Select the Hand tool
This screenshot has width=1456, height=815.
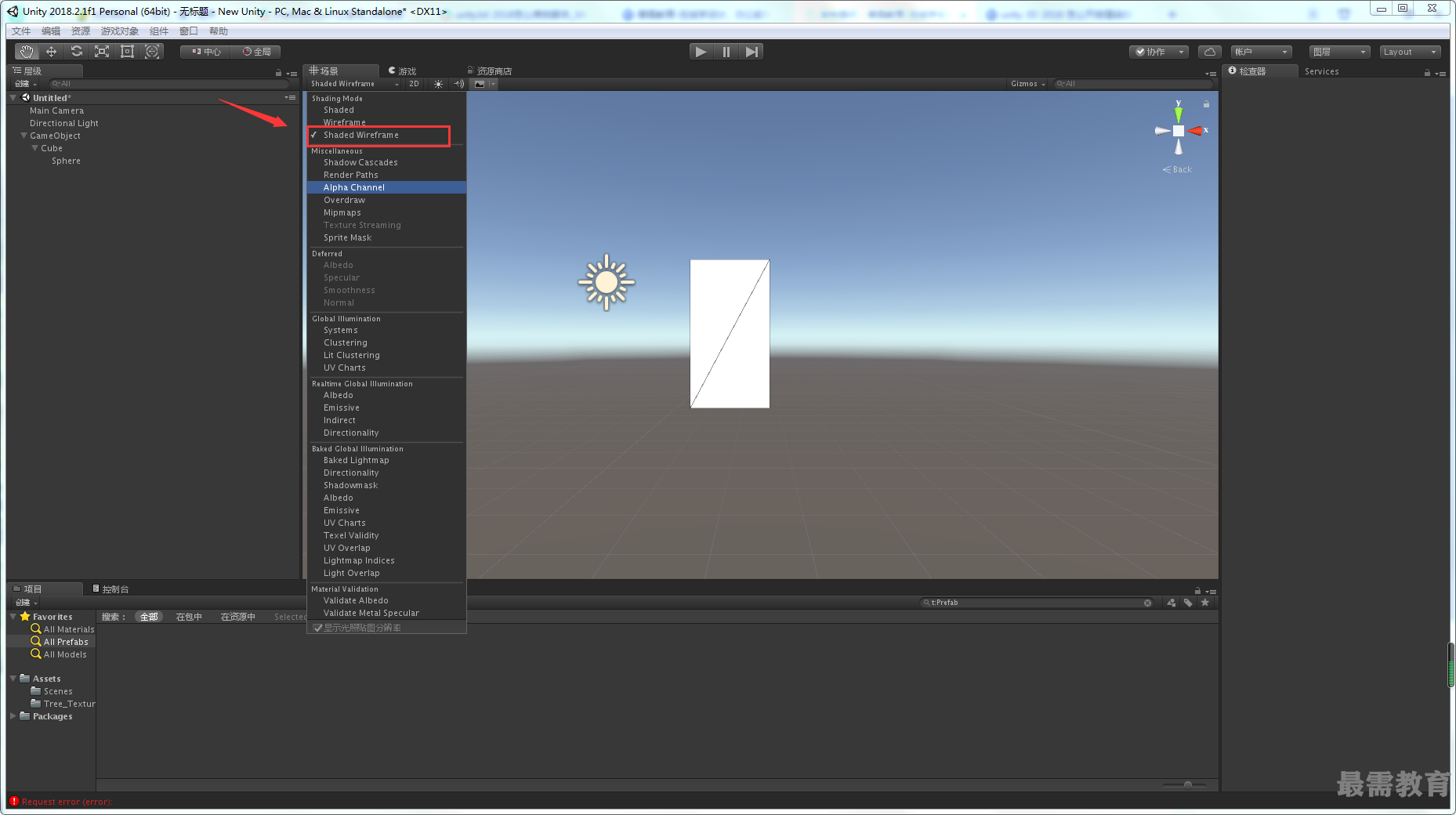click(x=27, y=52)
